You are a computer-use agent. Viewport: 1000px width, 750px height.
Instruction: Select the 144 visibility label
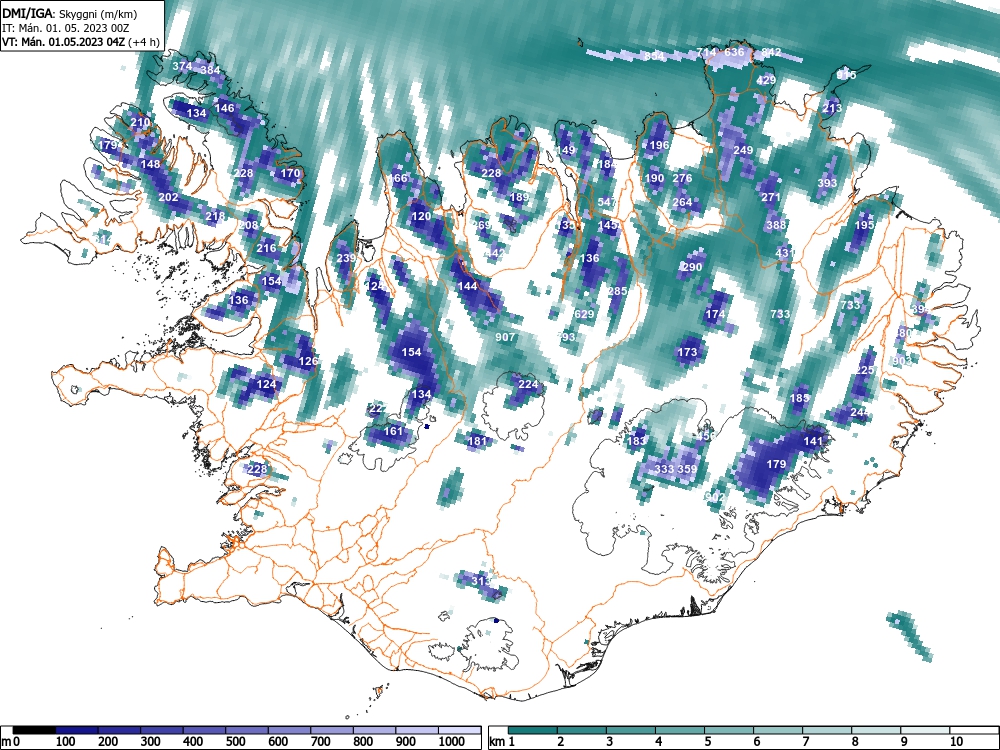[467, 286]
